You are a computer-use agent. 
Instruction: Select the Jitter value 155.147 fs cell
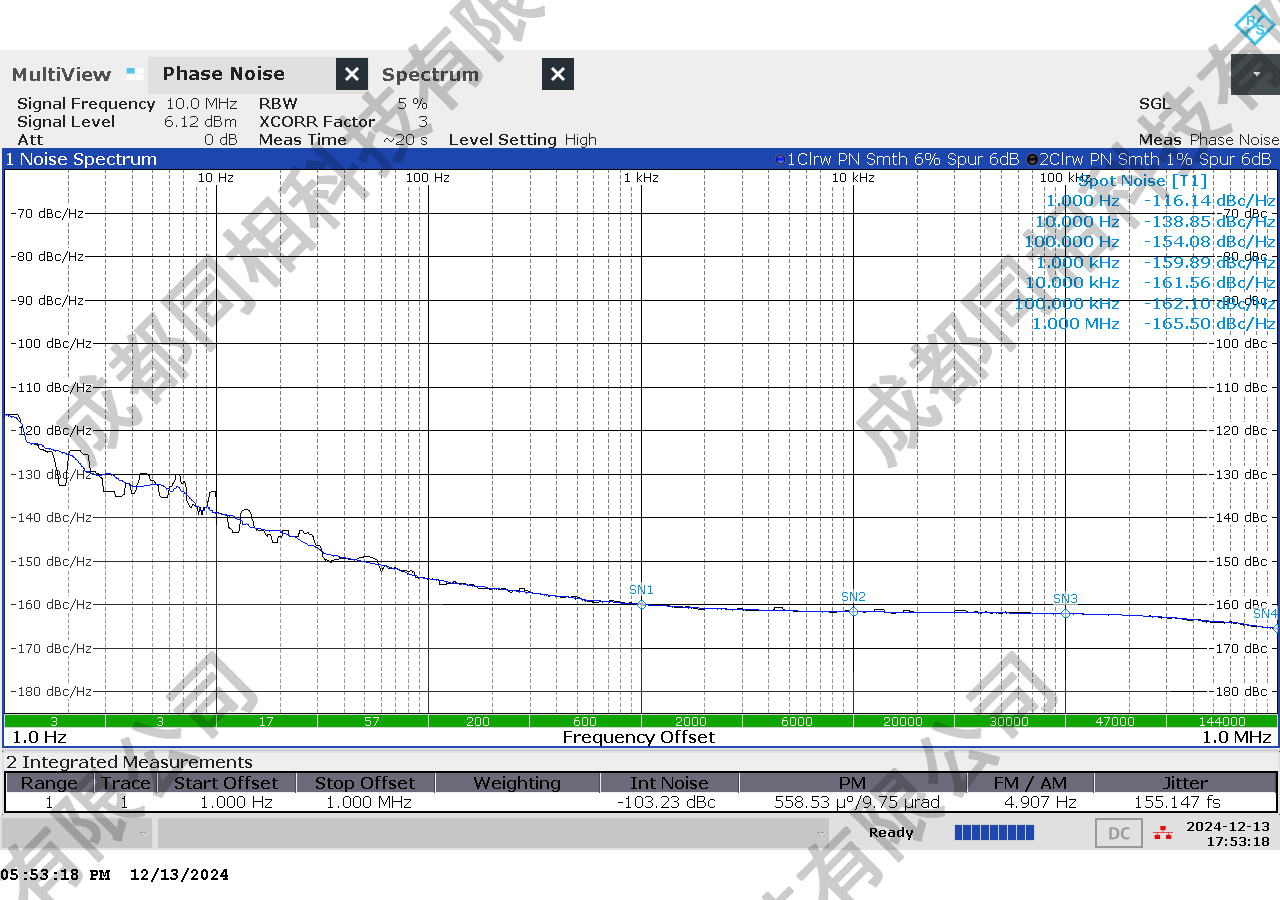(1185, 802)
